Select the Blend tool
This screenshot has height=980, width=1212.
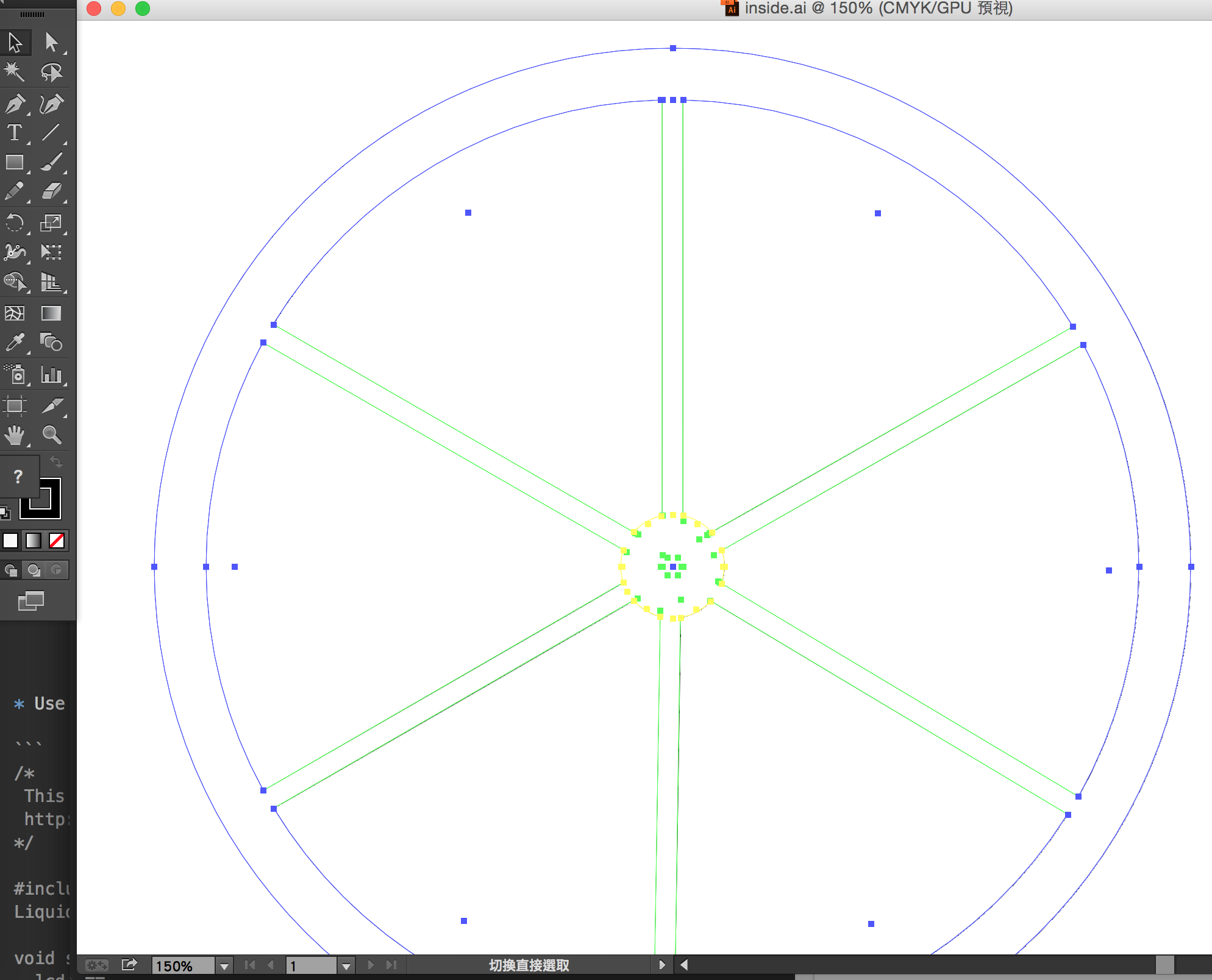(52, 343)
